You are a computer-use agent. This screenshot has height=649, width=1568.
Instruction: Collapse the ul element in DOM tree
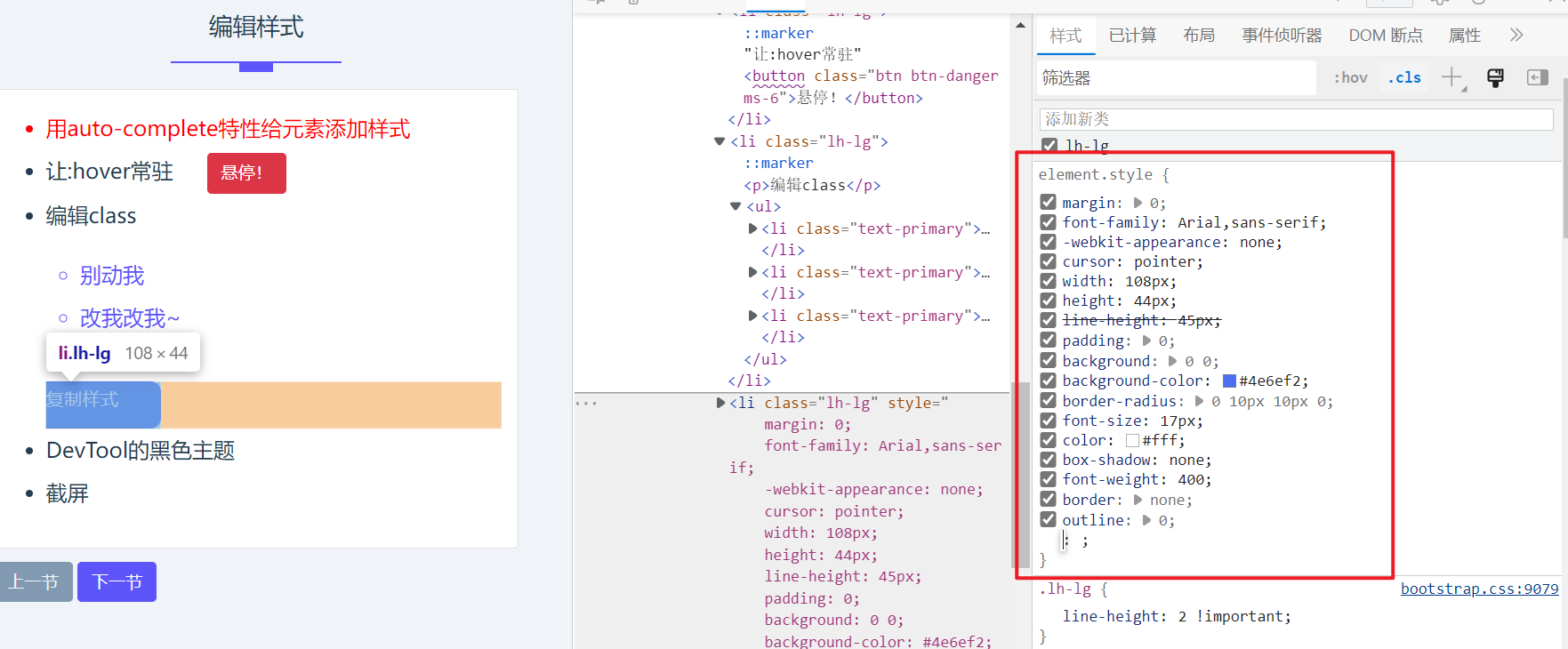point(736,206)
